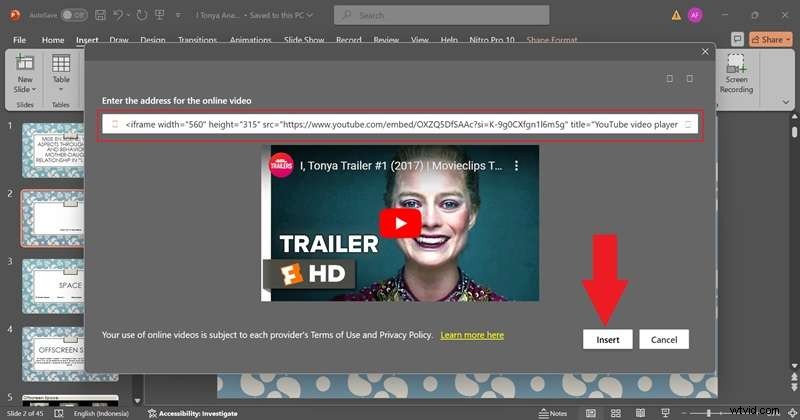The image size is (800, 420).
Task: Open the video preview three-dot menu
Action: click(x=516, y=166)
